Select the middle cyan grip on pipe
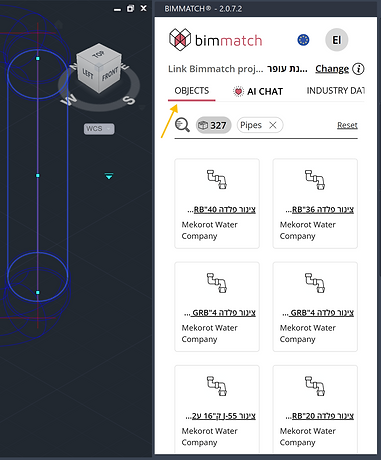Screen dimensions: 381x460 [x=38, y=175]
